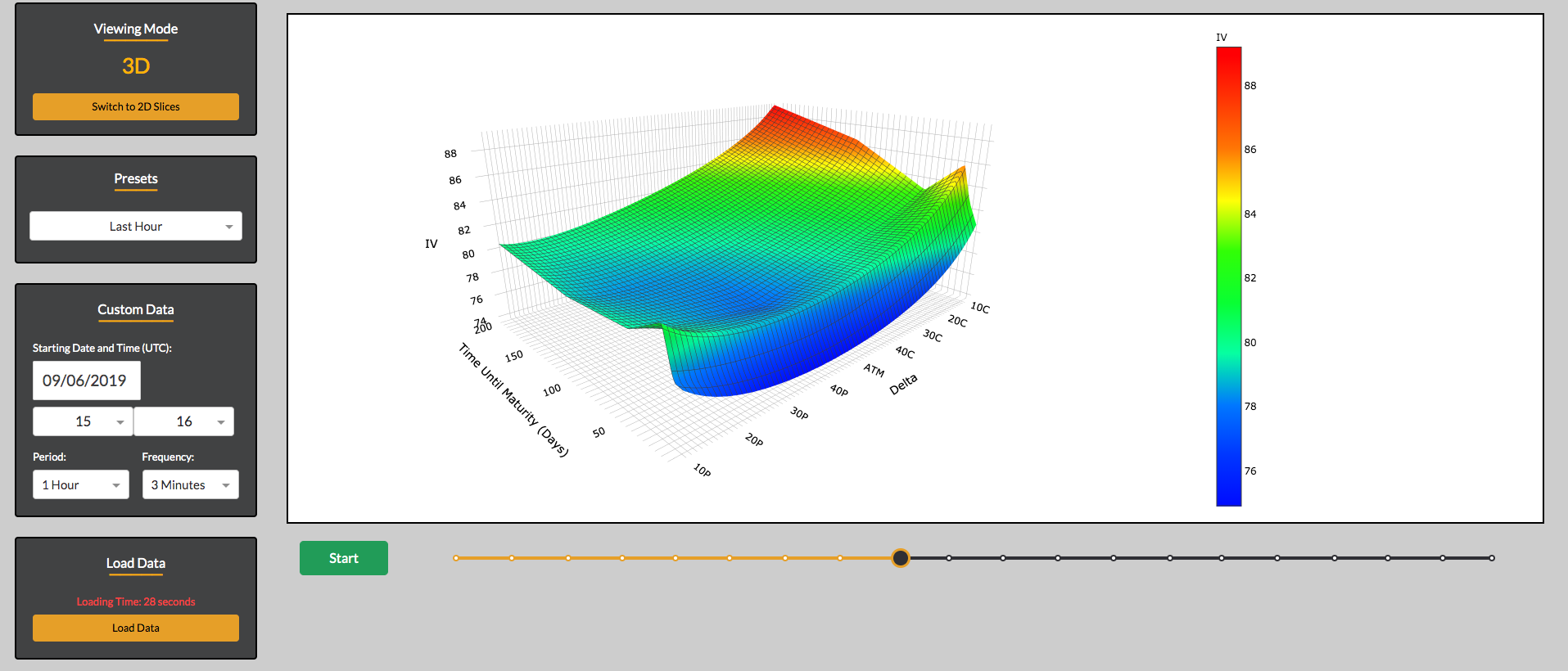Click the 'Delta' axis label
The image size is (1568, 671).
pos(903,384)
